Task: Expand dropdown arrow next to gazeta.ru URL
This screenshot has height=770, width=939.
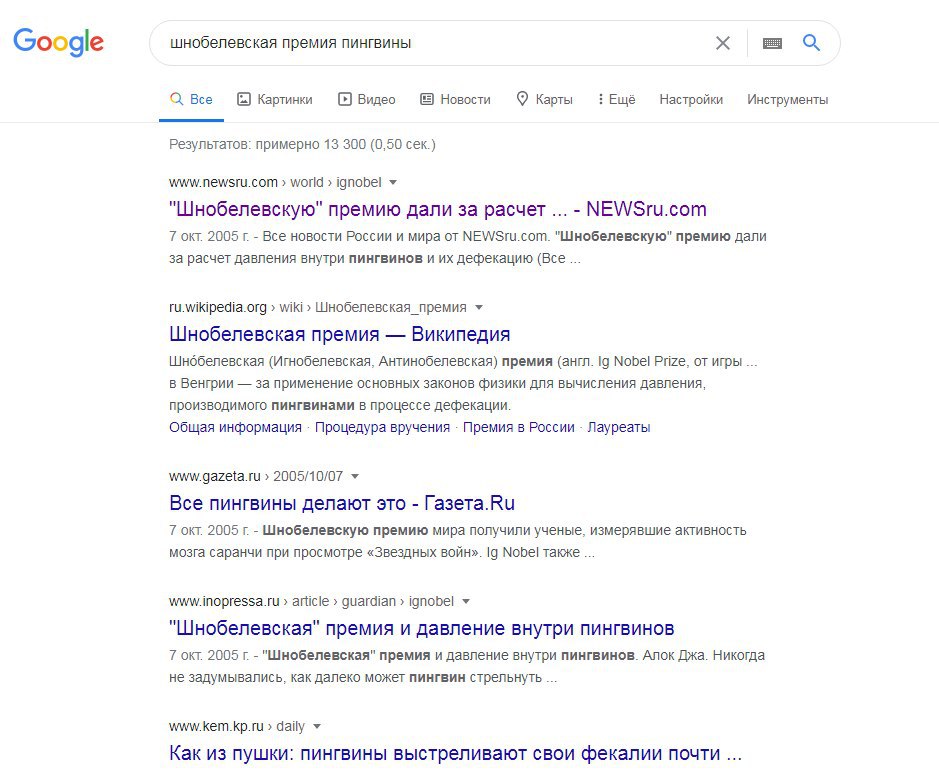Action: pyautogui.click(x=355, y=476)
